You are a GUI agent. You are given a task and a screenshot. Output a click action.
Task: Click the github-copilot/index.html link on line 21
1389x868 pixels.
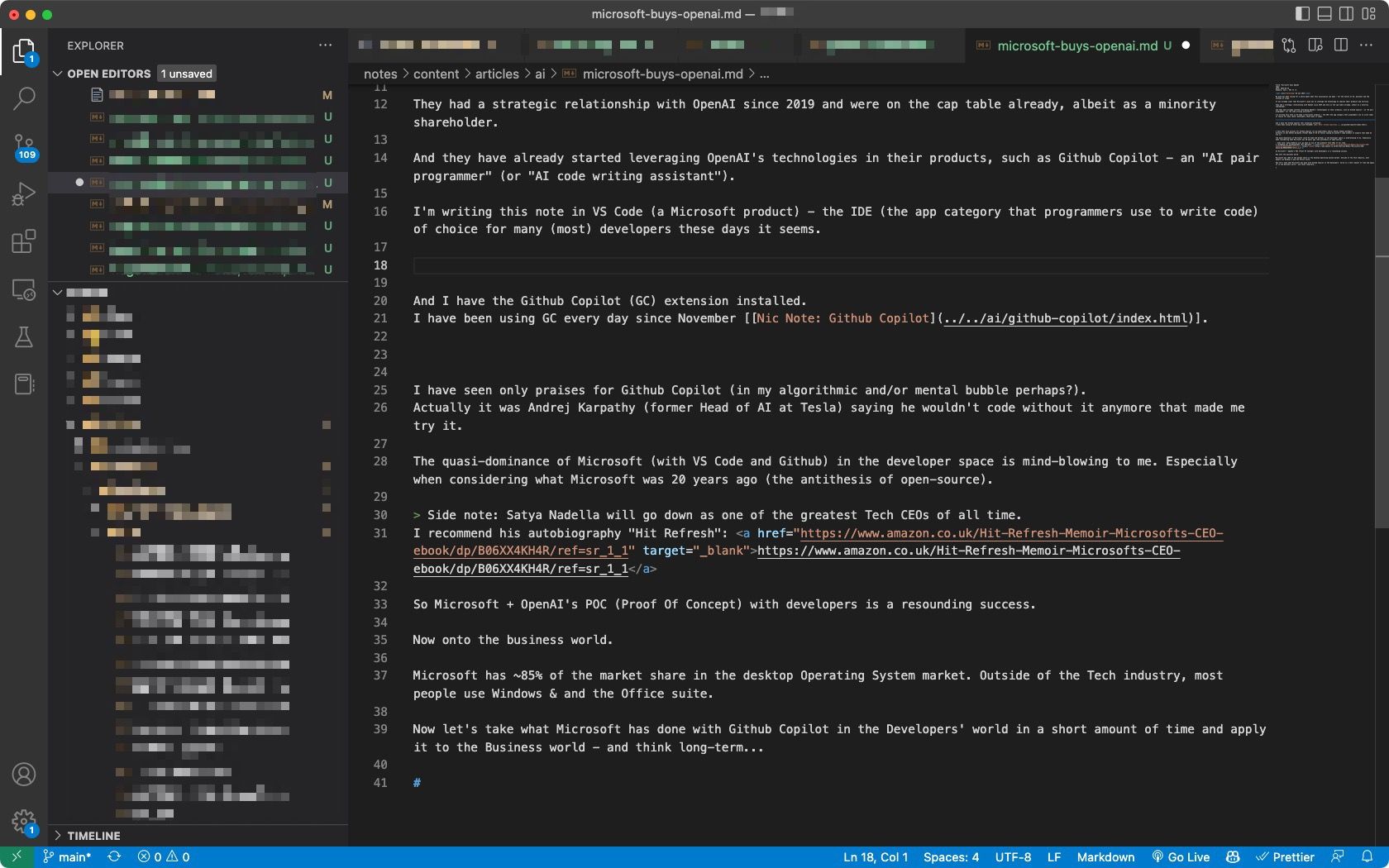pos(1066,318)
